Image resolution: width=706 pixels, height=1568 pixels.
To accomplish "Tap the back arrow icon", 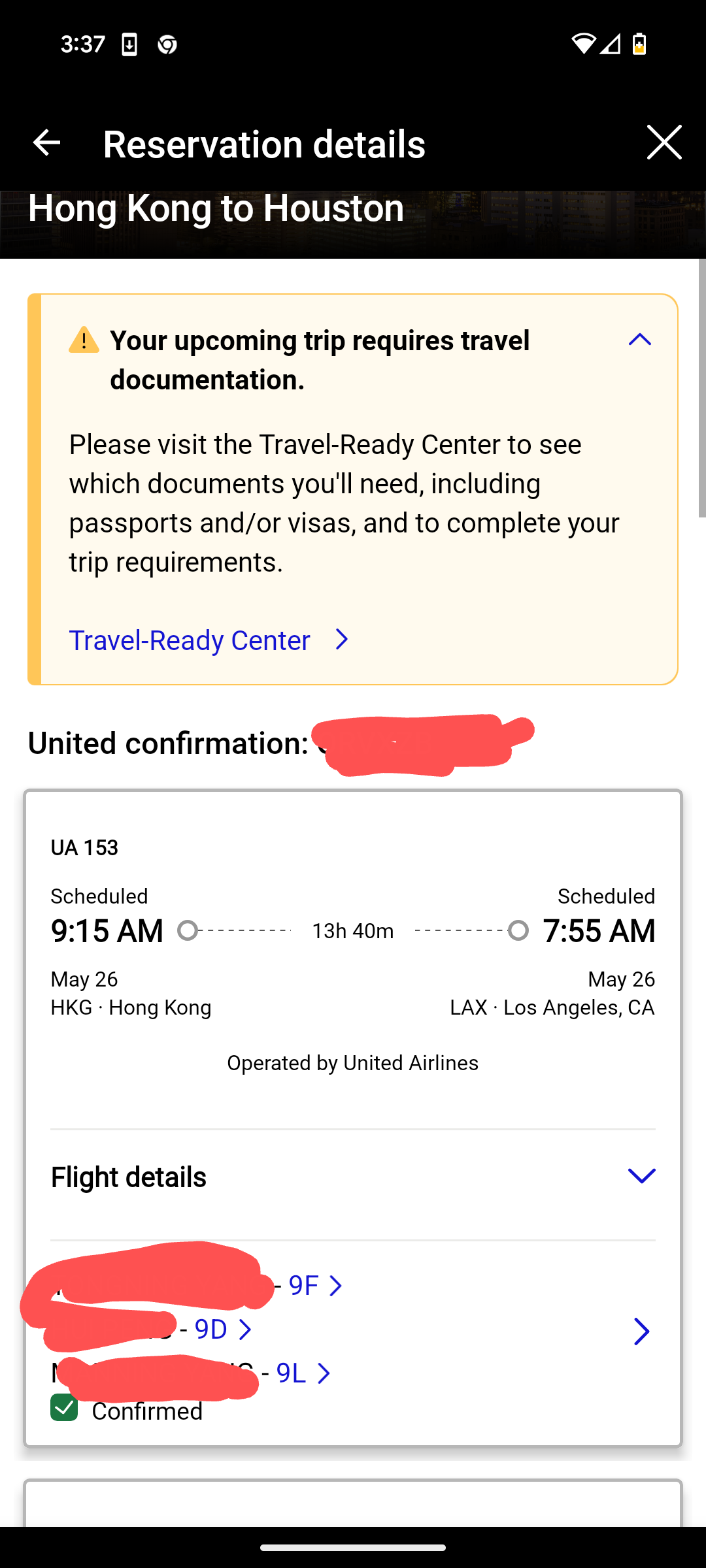I will click(x=46, y=142).
